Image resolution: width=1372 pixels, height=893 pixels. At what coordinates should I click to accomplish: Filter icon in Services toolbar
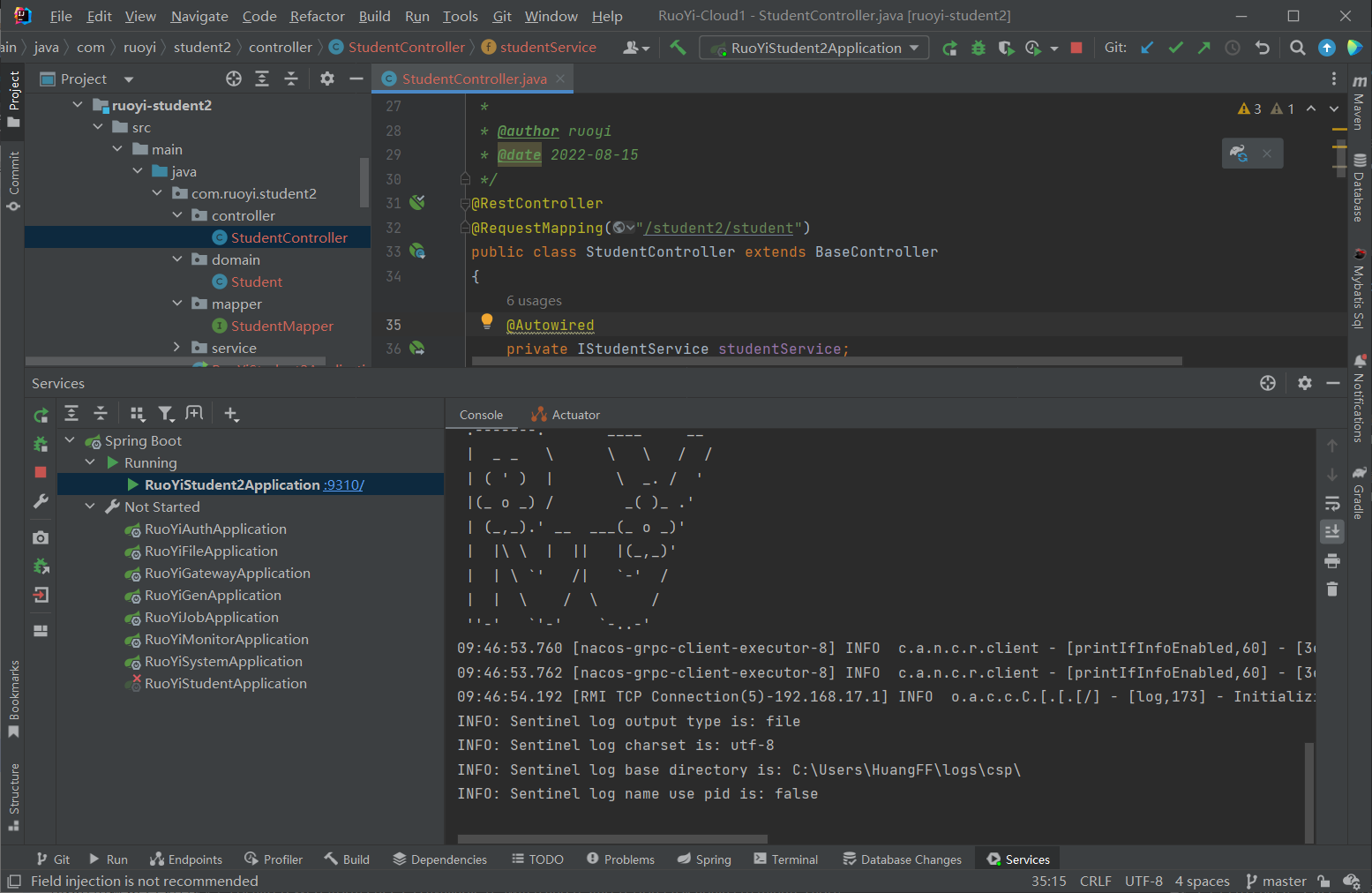165,413
